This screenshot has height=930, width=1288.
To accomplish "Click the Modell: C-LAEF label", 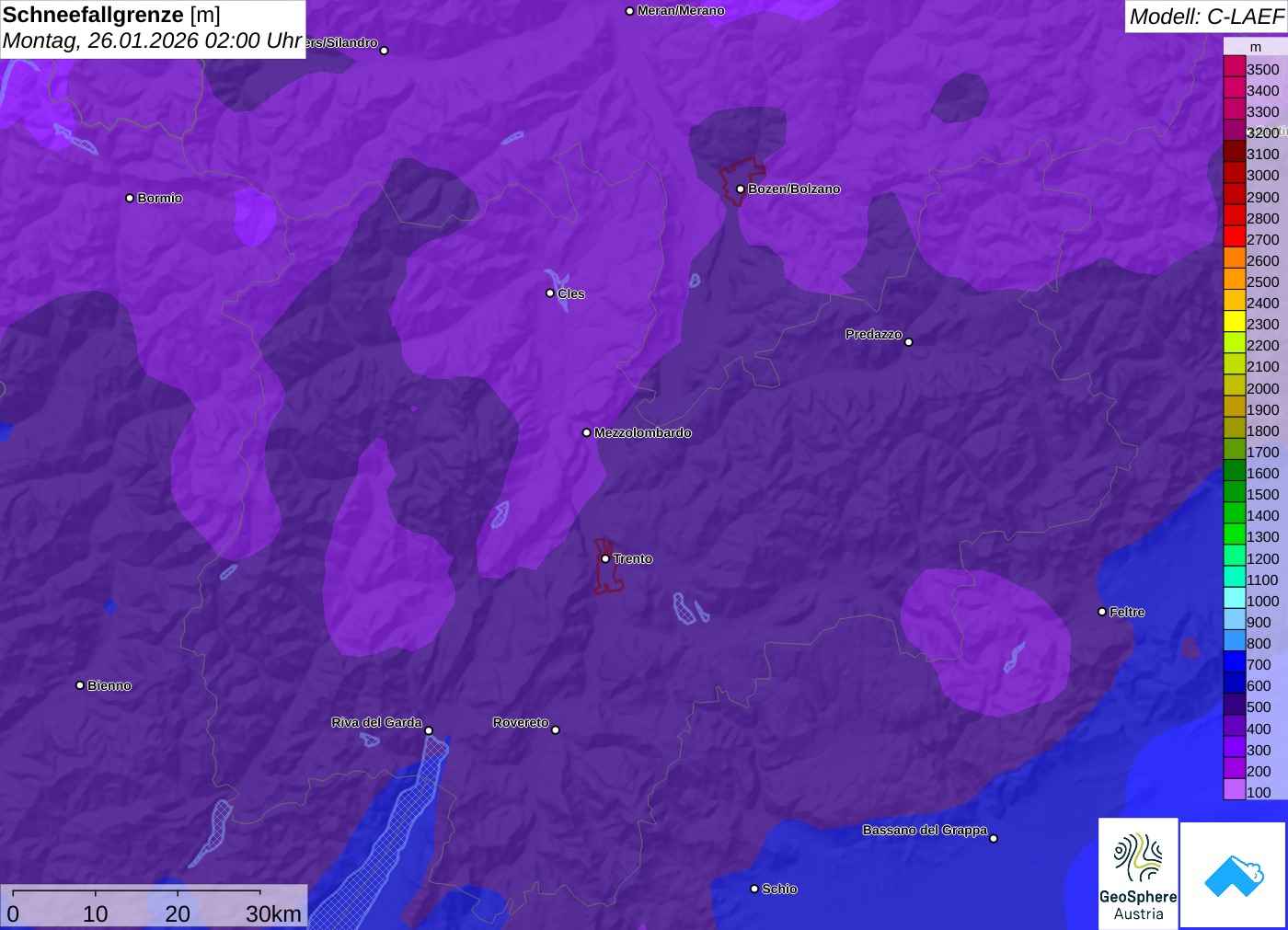I will (x=1205, y=17).
